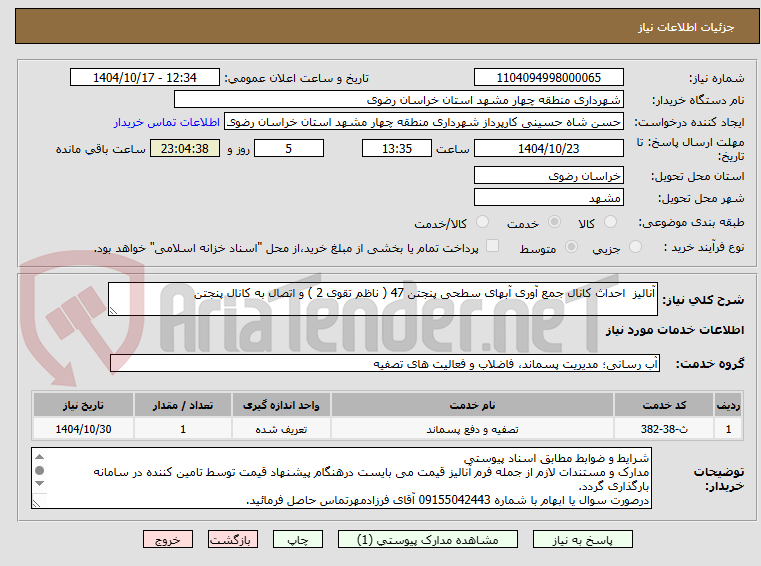The height and width of the screenshot is (566, 761).
Task: Click the announcement date field 1404/10/17 - 12:34
Action: point(145,78)
